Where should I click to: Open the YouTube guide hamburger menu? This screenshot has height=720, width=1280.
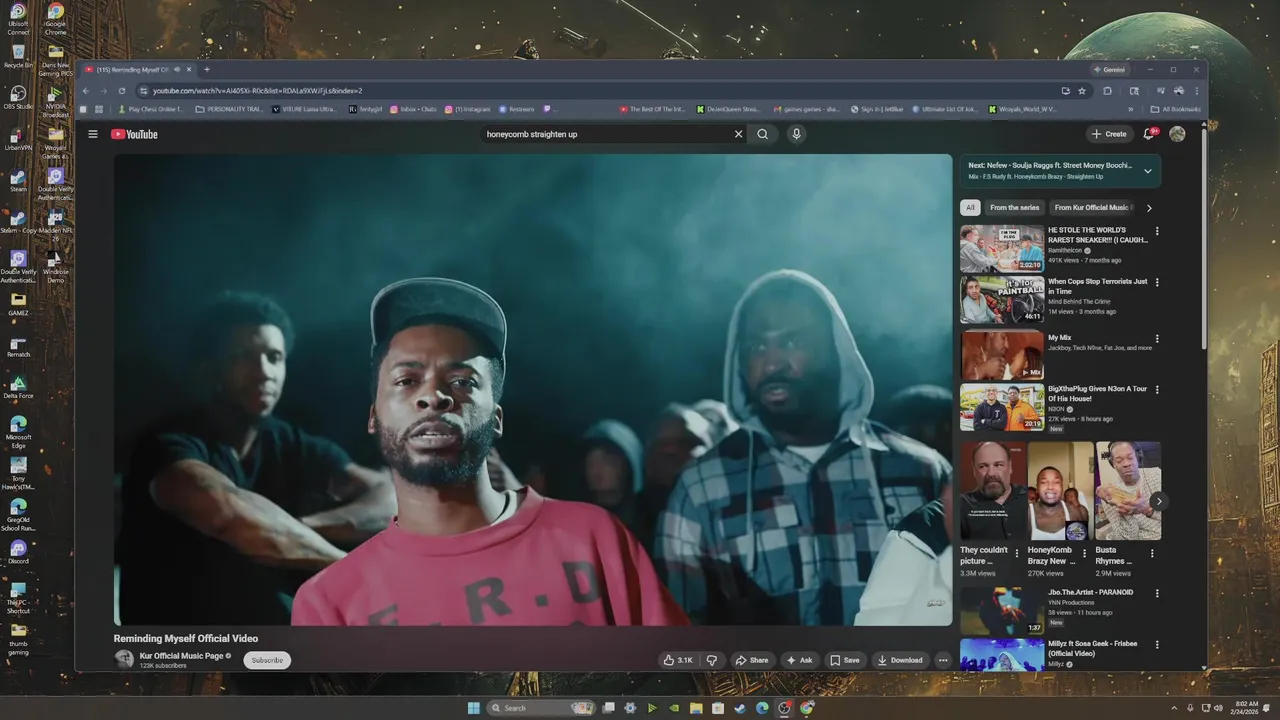93,134
